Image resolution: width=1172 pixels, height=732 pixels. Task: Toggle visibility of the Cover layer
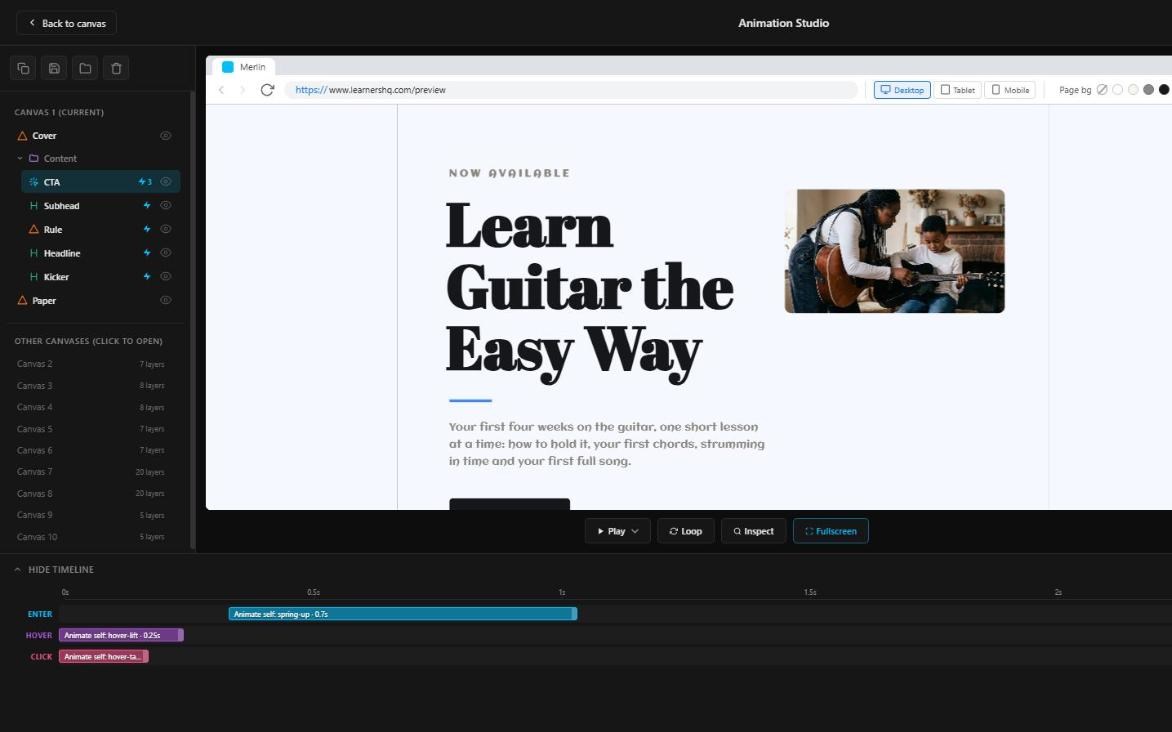(x=166, y=136)
